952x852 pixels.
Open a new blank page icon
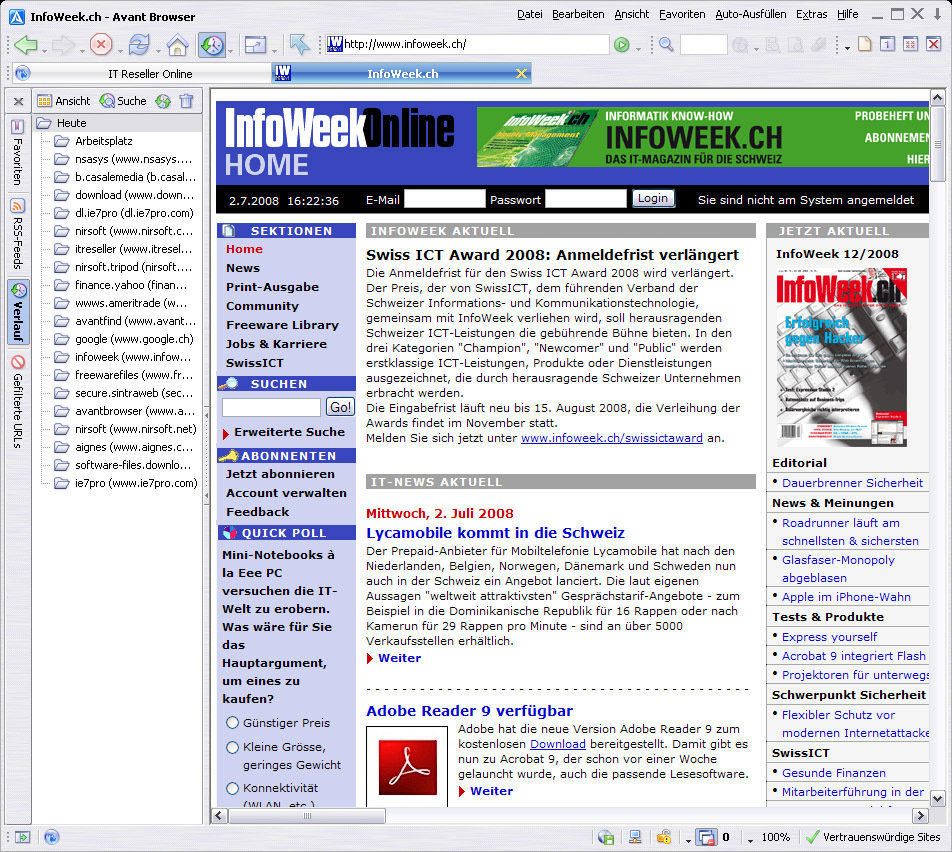(x=865, y=44)
